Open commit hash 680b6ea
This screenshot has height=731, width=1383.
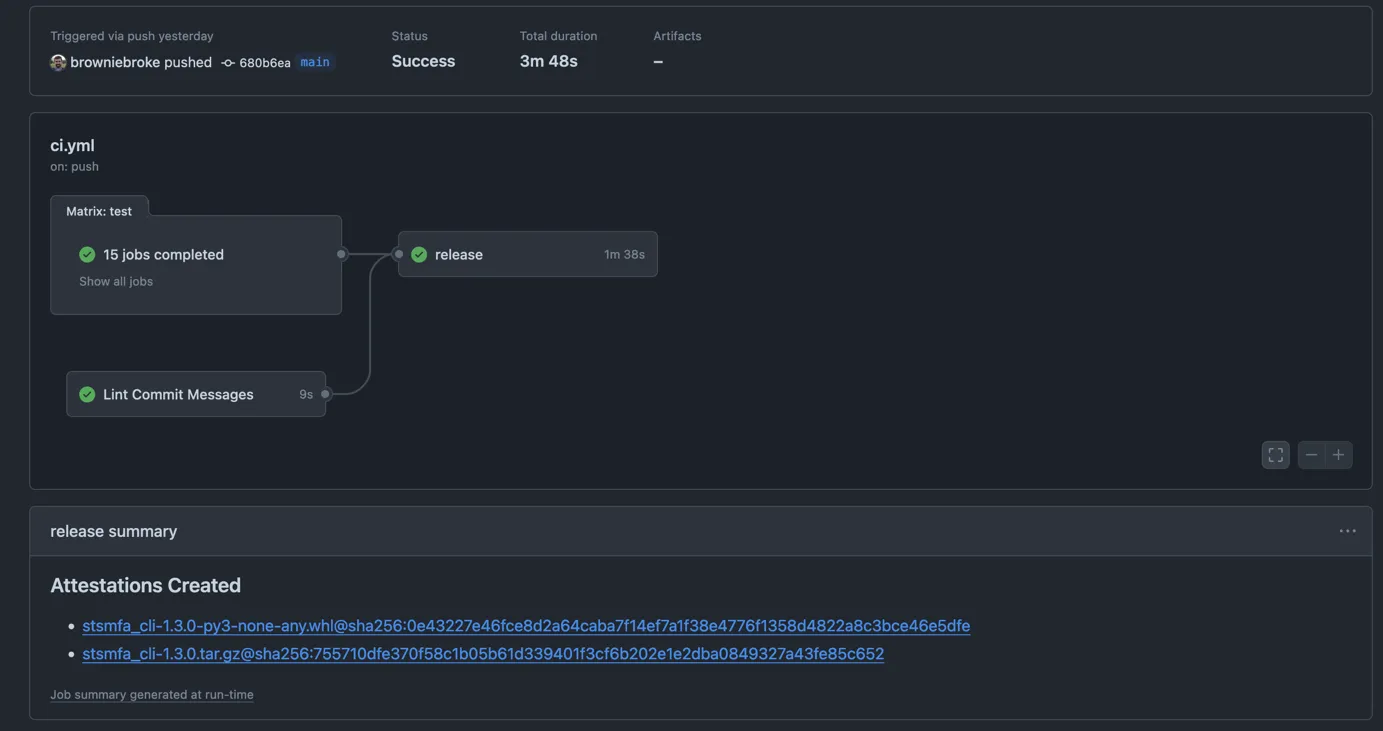[x=264, y=63]
